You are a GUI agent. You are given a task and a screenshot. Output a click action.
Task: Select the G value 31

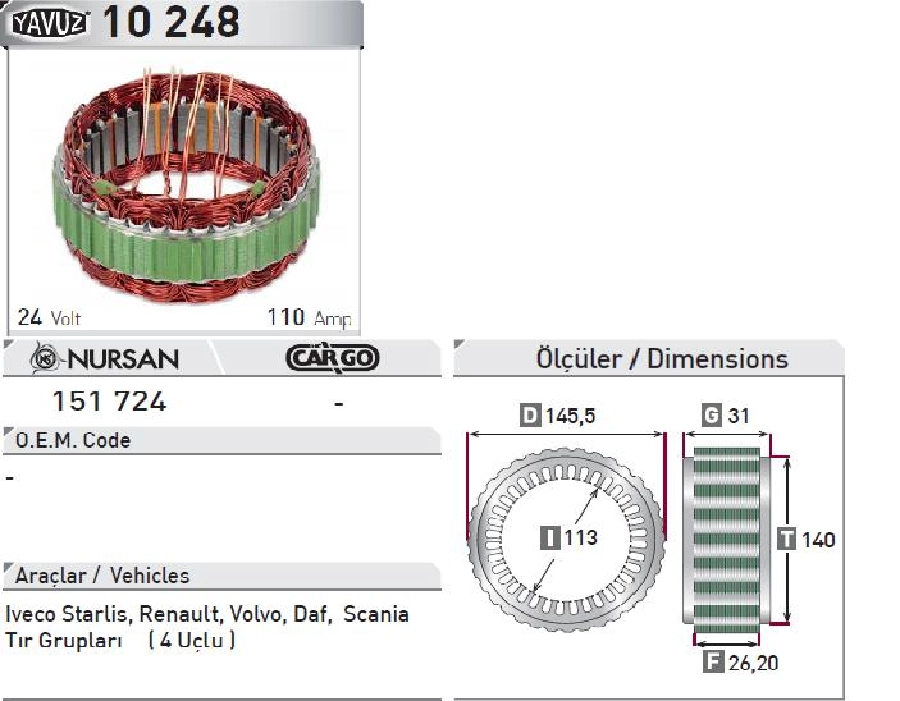pos(738,416)
